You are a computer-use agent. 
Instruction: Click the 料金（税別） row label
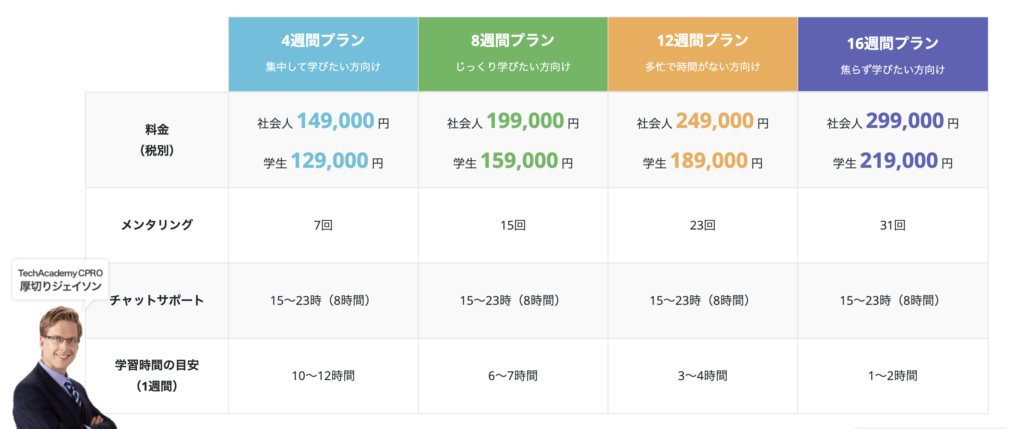(x=157, y=139)
